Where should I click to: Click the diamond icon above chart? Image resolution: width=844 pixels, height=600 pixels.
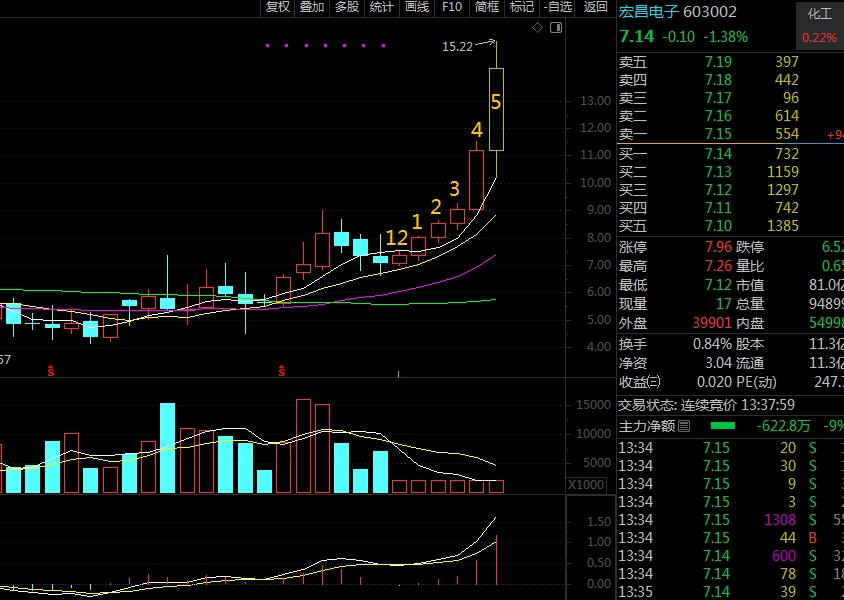coord(537,27)
